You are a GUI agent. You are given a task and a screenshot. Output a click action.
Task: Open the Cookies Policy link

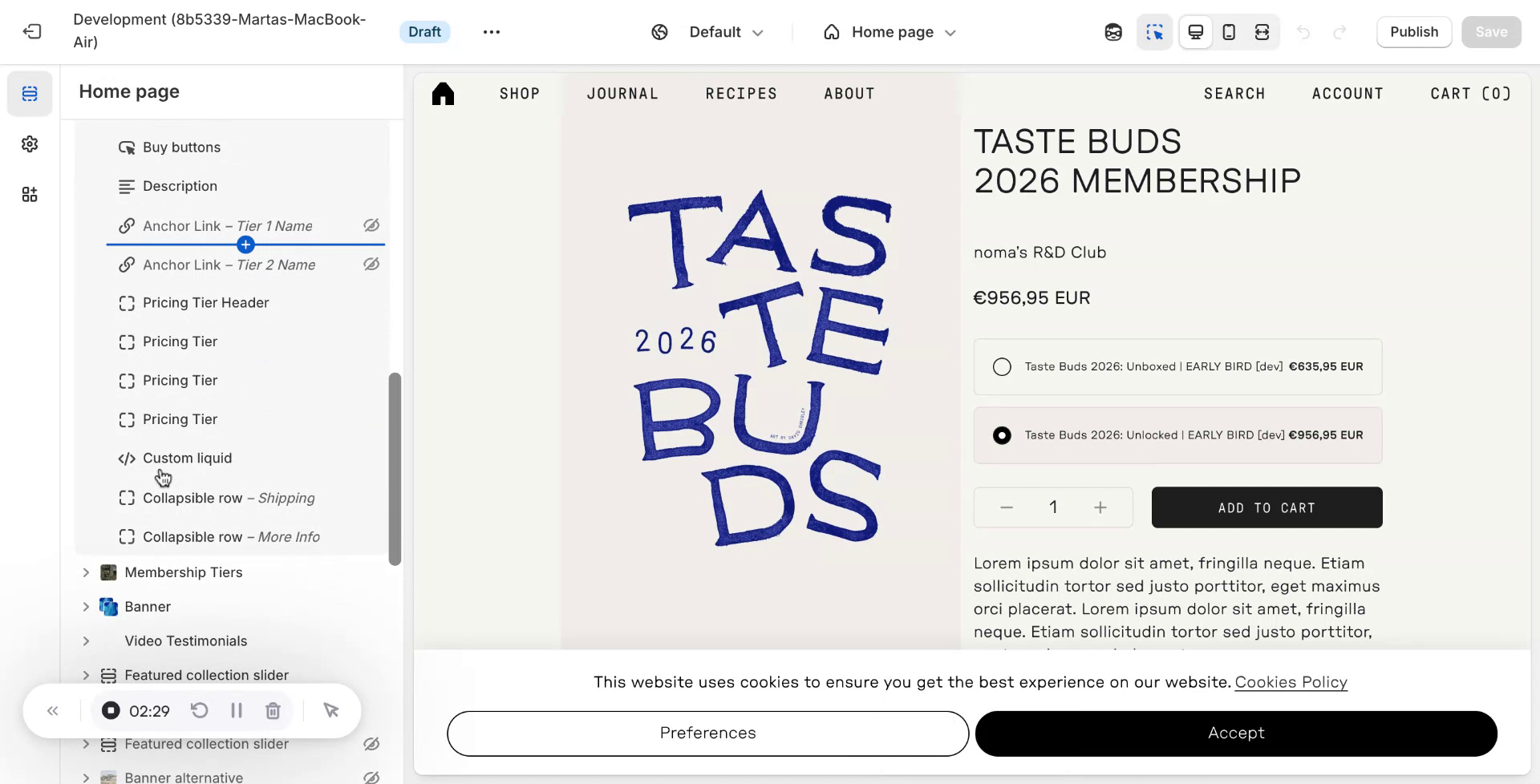tap(1291, 682)
